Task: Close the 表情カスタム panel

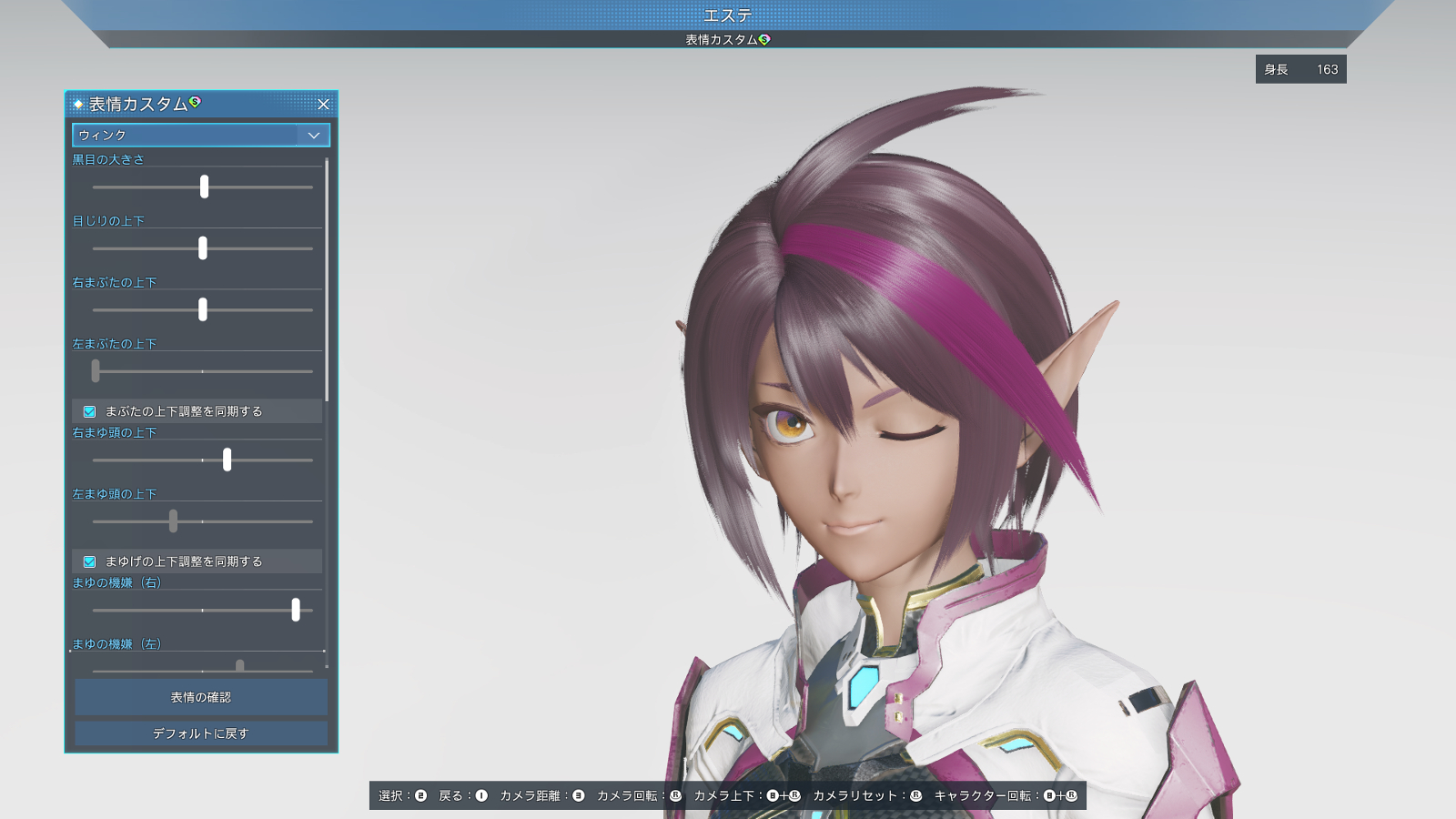Action: tap(323, 105)
